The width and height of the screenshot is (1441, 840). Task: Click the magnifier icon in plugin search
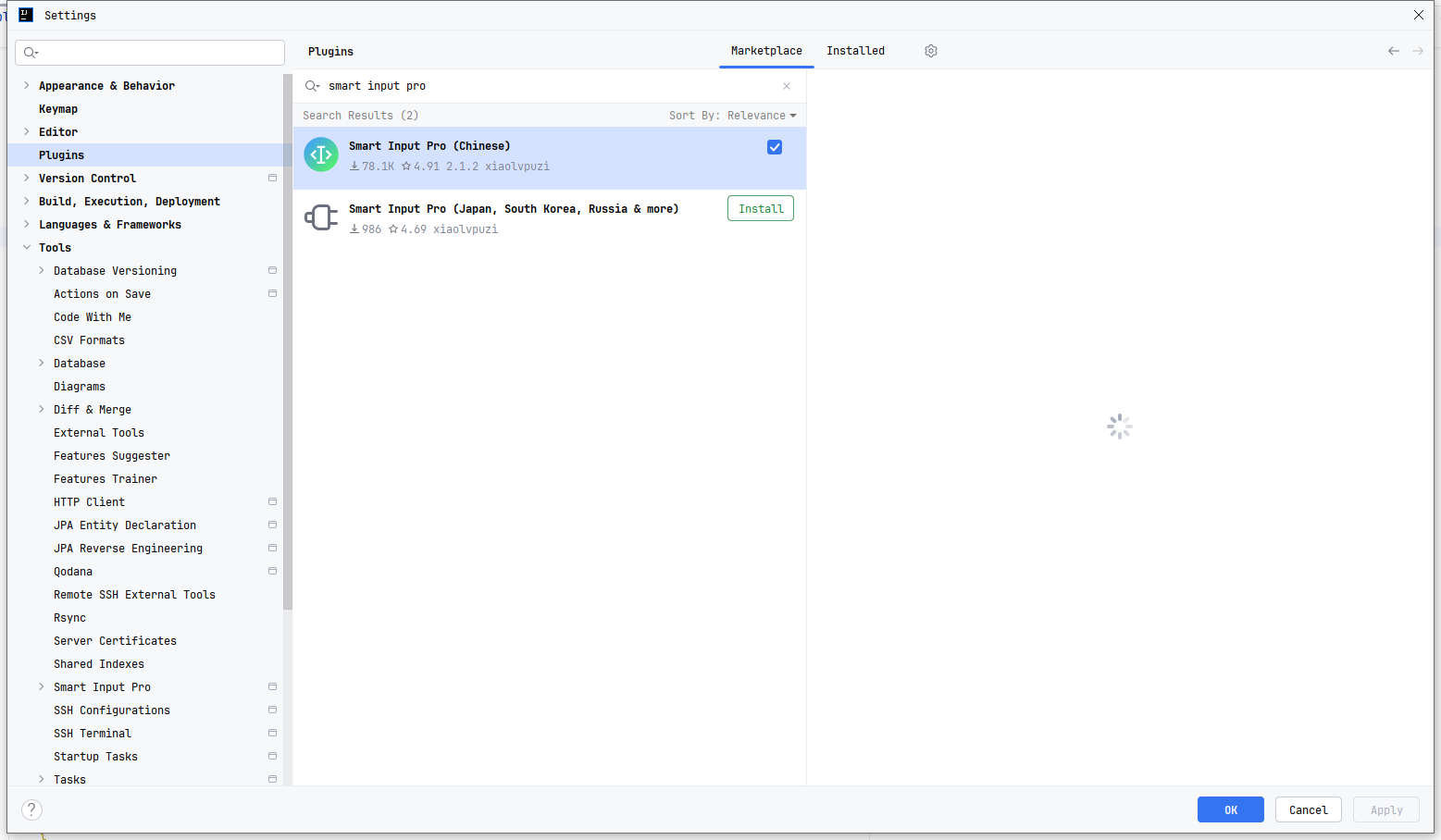[x=313, y=85]
